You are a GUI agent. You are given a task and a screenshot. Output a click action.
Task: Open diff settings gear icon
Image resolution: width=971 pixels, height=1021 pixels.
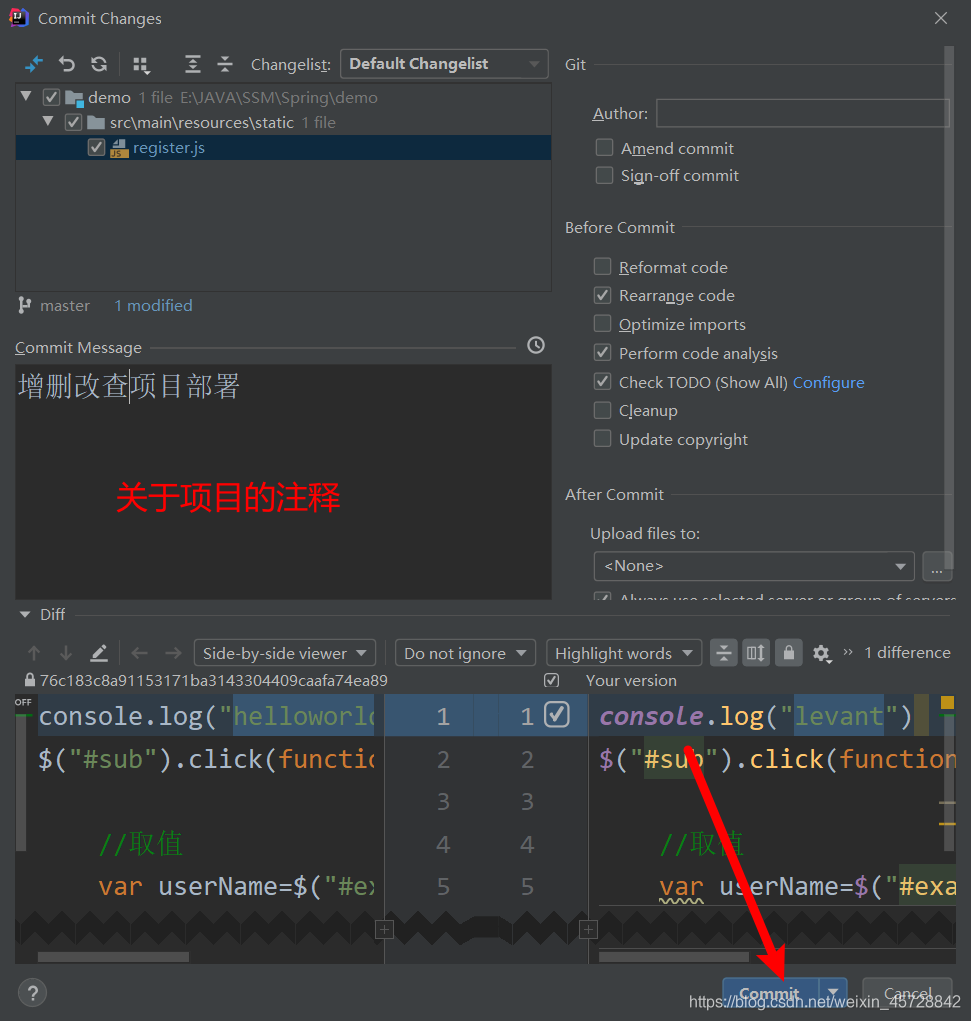click(822, 653)
